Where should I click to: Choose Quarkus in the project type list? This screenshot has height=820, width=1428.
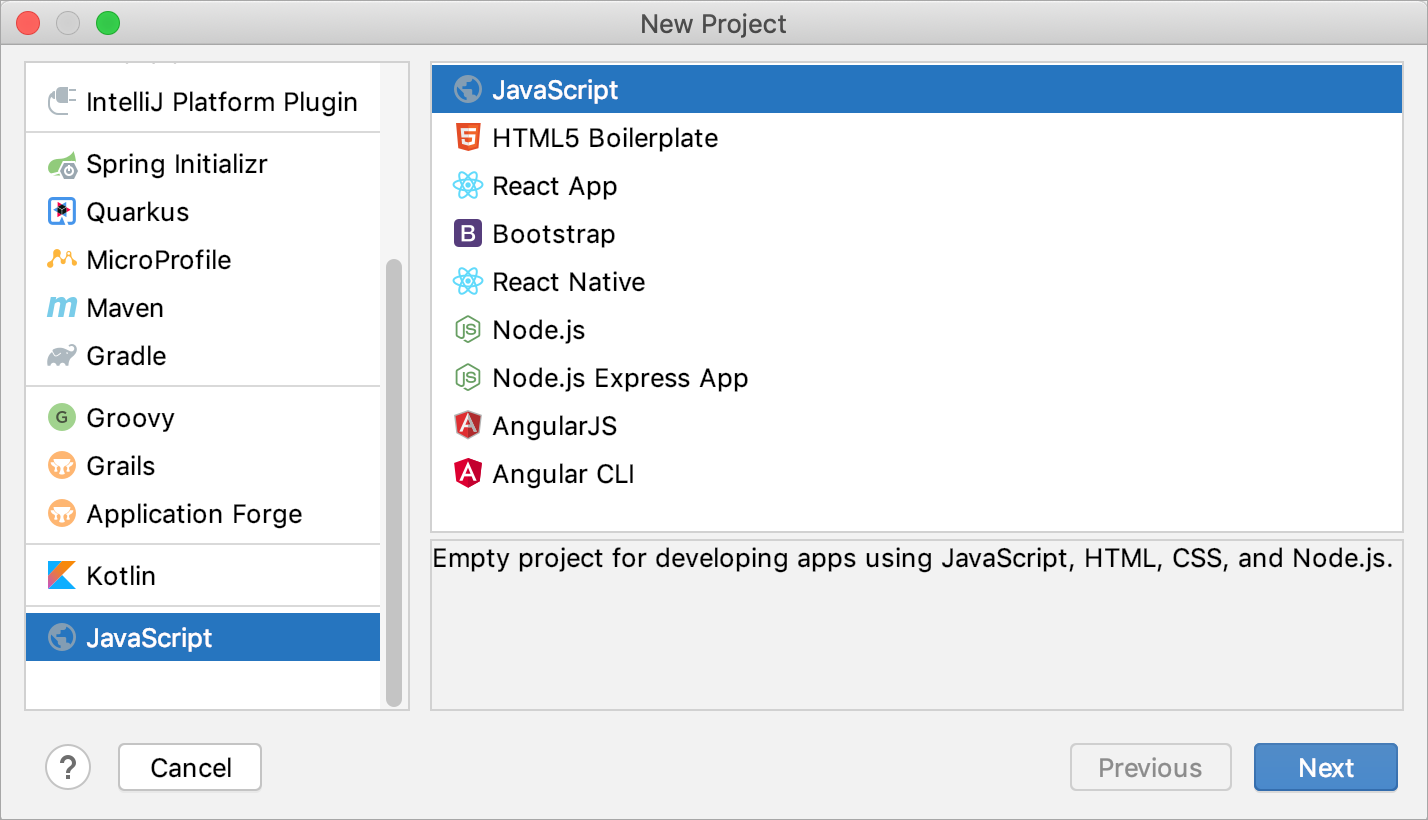point(203,212)
